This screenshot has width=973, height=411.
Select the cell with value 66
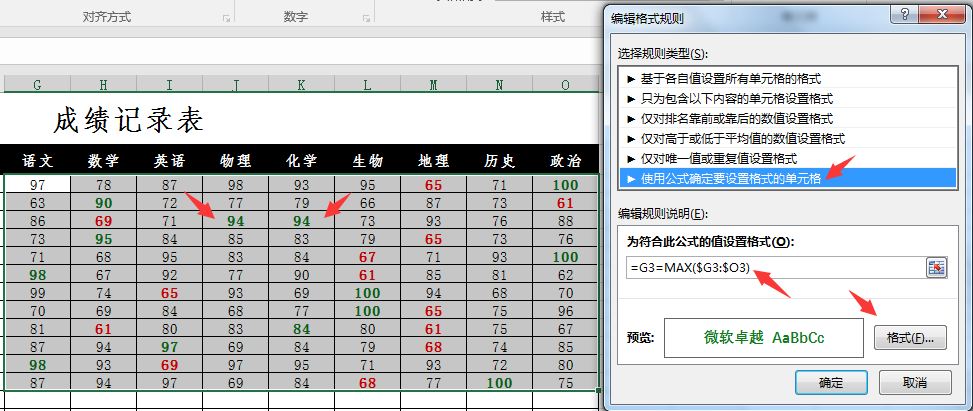[x=367, y=203]
